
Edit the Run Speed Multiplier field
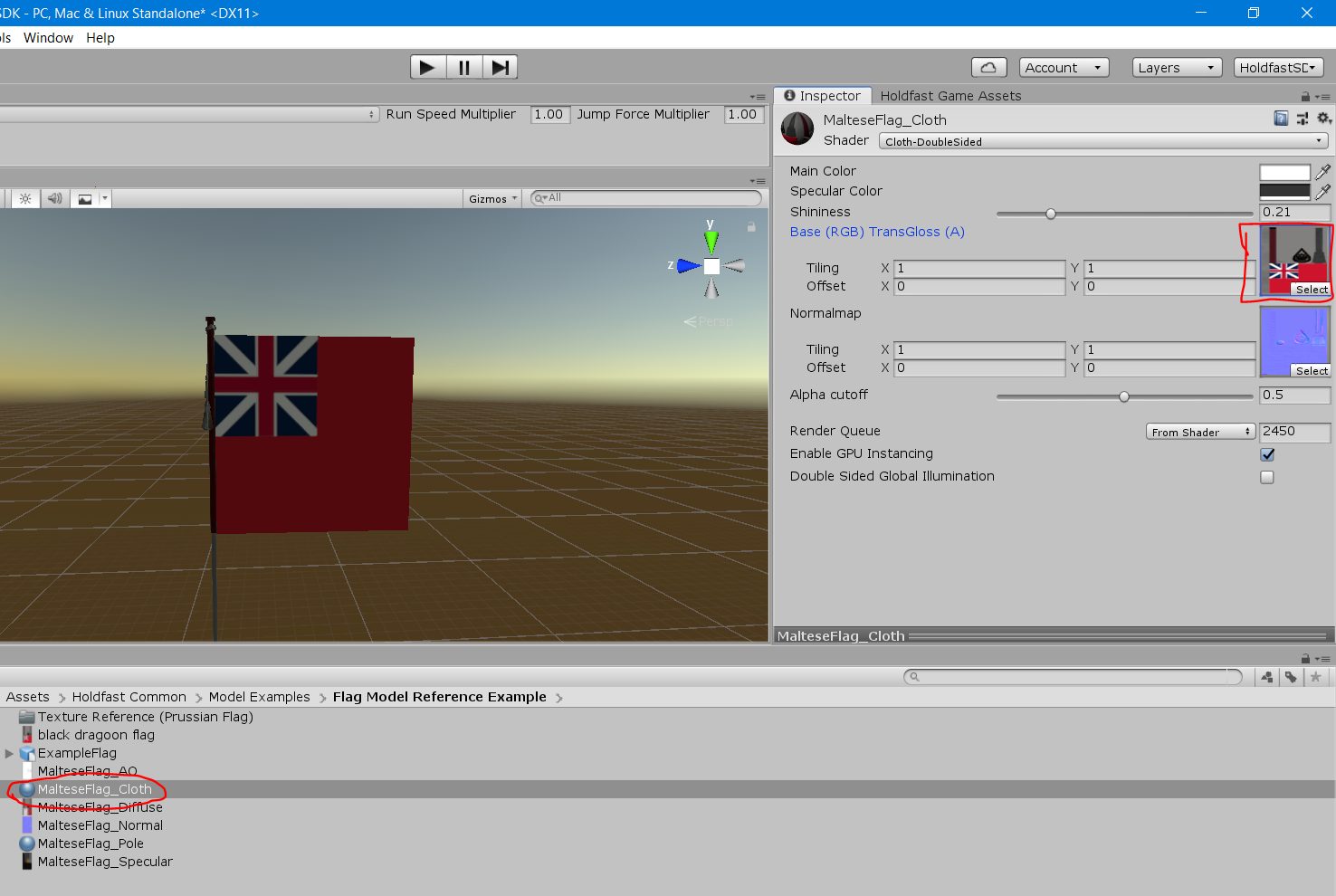pos(549,114)
